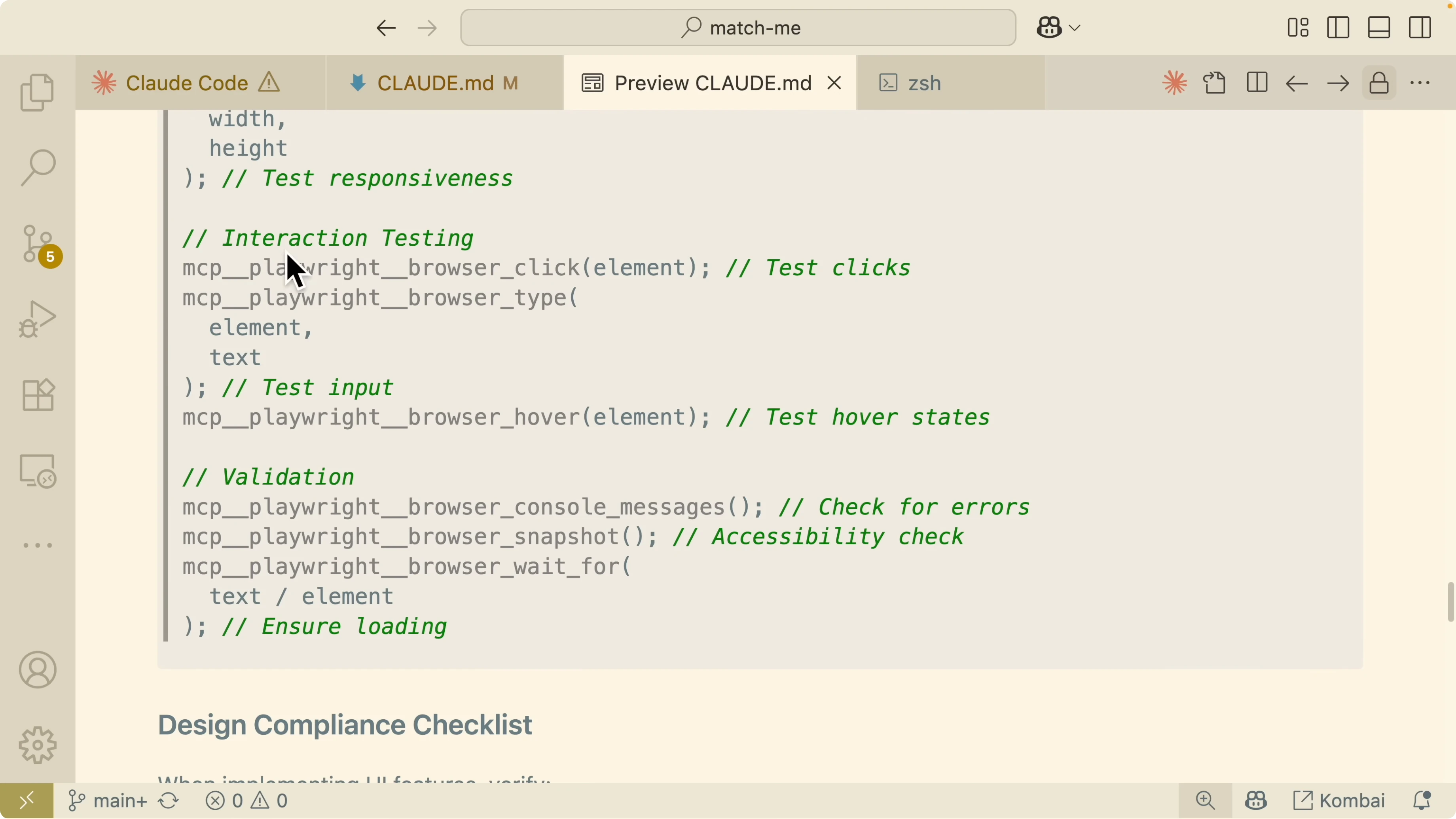This screenshot has width=1456, height=819.
Task: Close the Preview CLAUDE.md tab
Action: [834, 83]
